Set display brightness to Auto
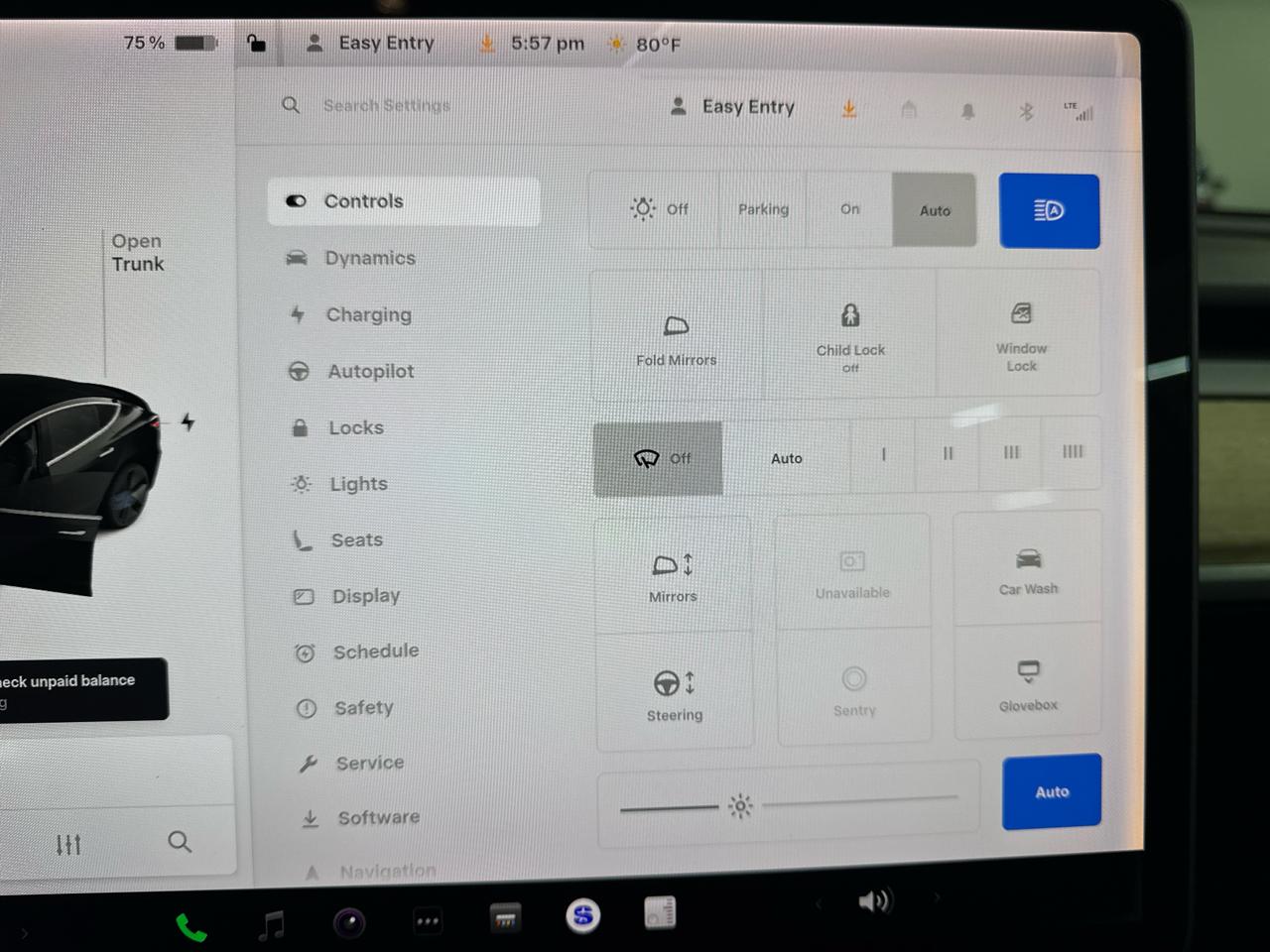This screenshot has width=1270, height=952. click(1051, 791)
